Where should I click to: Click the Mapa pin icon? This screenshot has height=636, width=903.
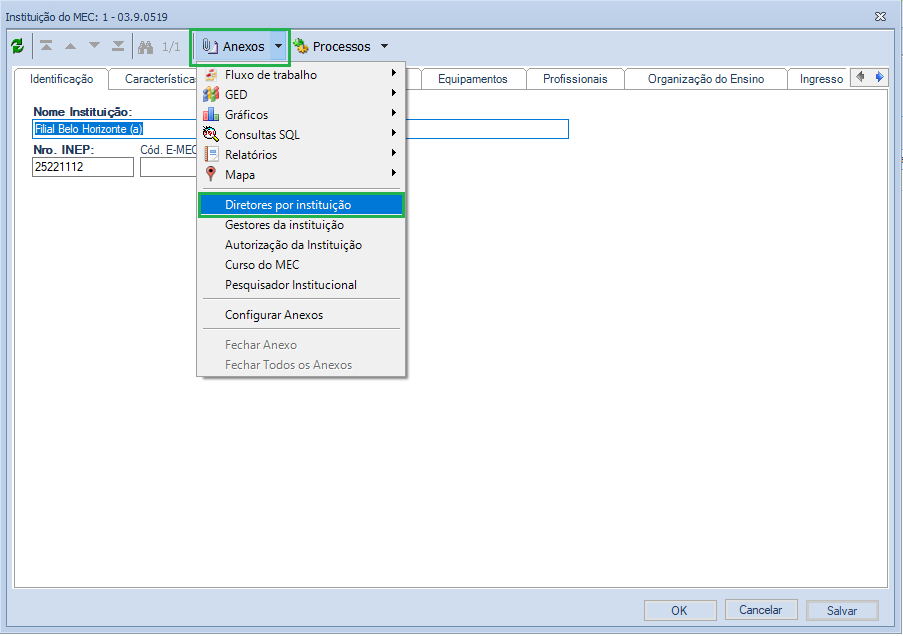[x=211, y=174]
